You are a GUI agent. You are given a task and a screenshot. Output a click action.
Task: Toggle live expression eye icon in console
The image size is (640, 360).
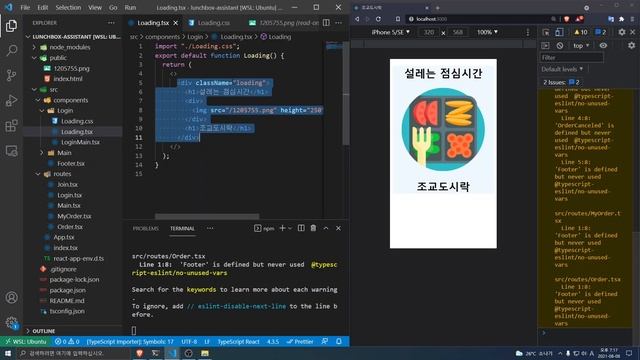tap(603, 46)
